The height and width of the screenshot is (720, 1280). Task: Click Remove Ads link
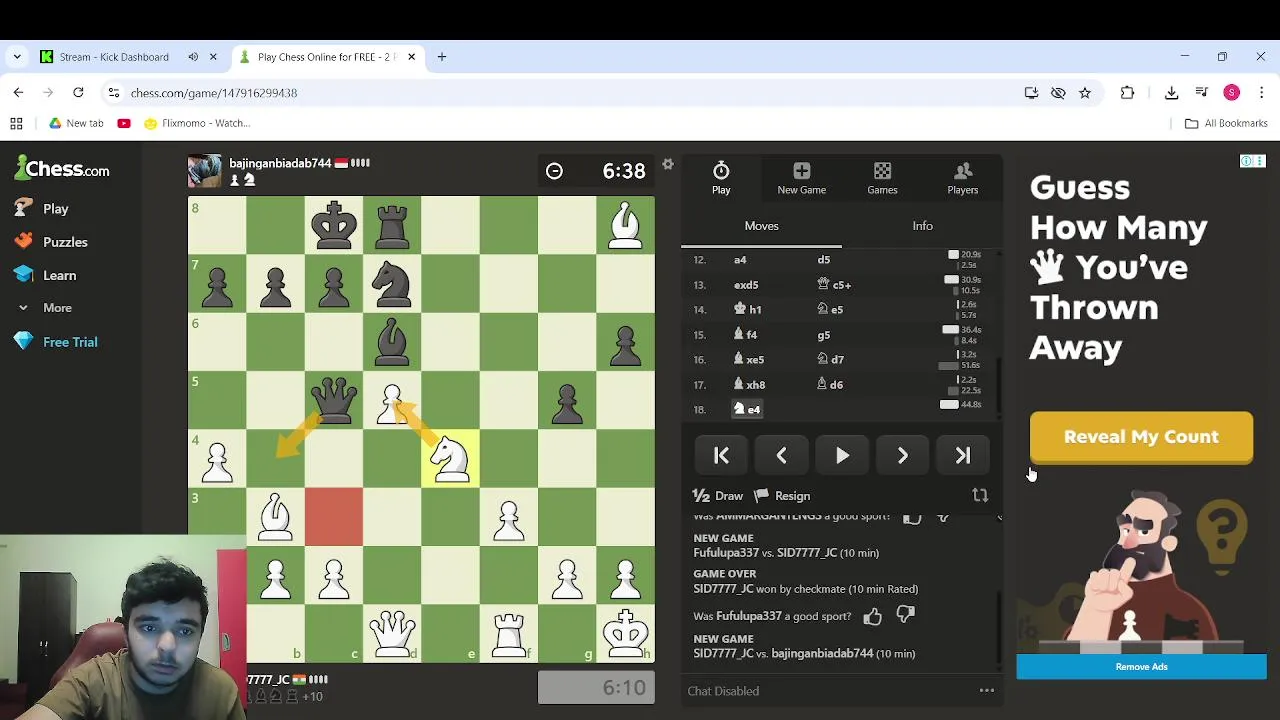[x=1141, y=667]
